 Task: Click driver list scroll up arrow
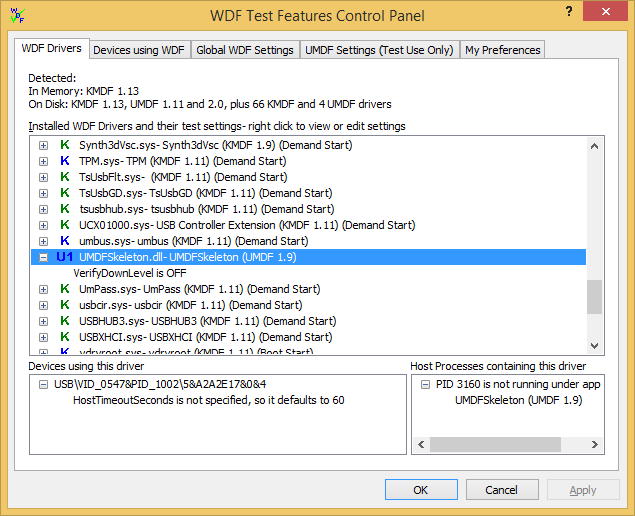(594, 146)
